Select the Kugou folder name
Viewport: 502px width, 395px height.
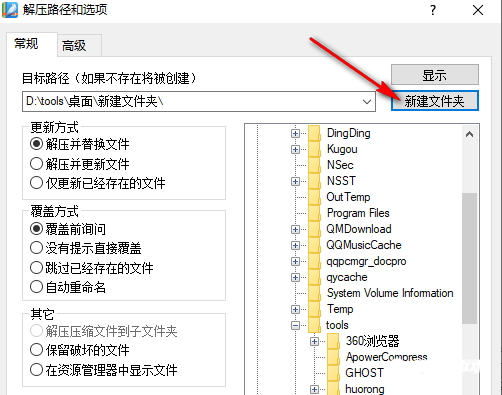(x=342, y=149)
